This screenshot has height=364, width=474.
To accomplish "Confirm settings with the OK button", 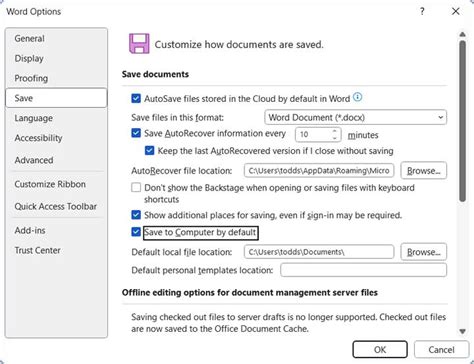I will [x=380, y=349].
